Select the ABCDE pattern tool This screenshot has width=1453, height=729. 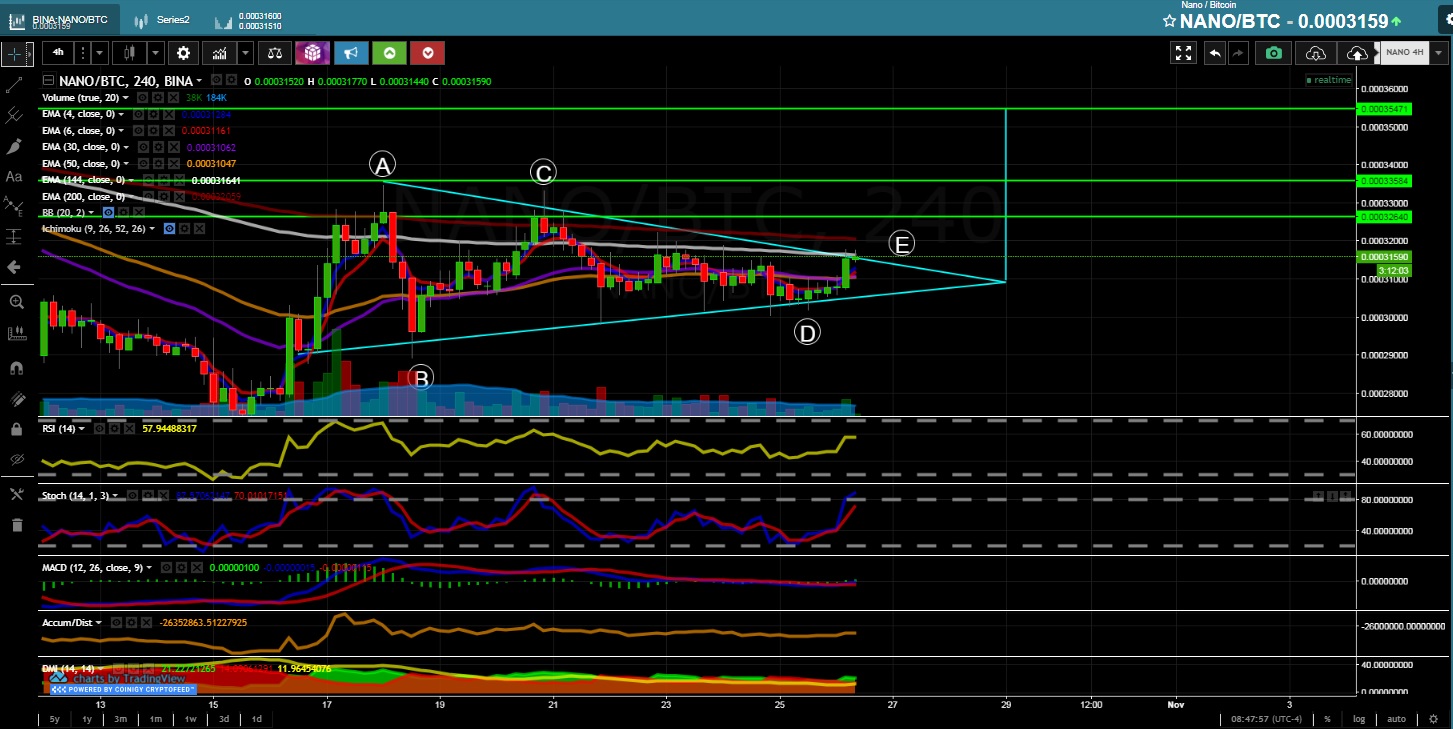point(15,206)
